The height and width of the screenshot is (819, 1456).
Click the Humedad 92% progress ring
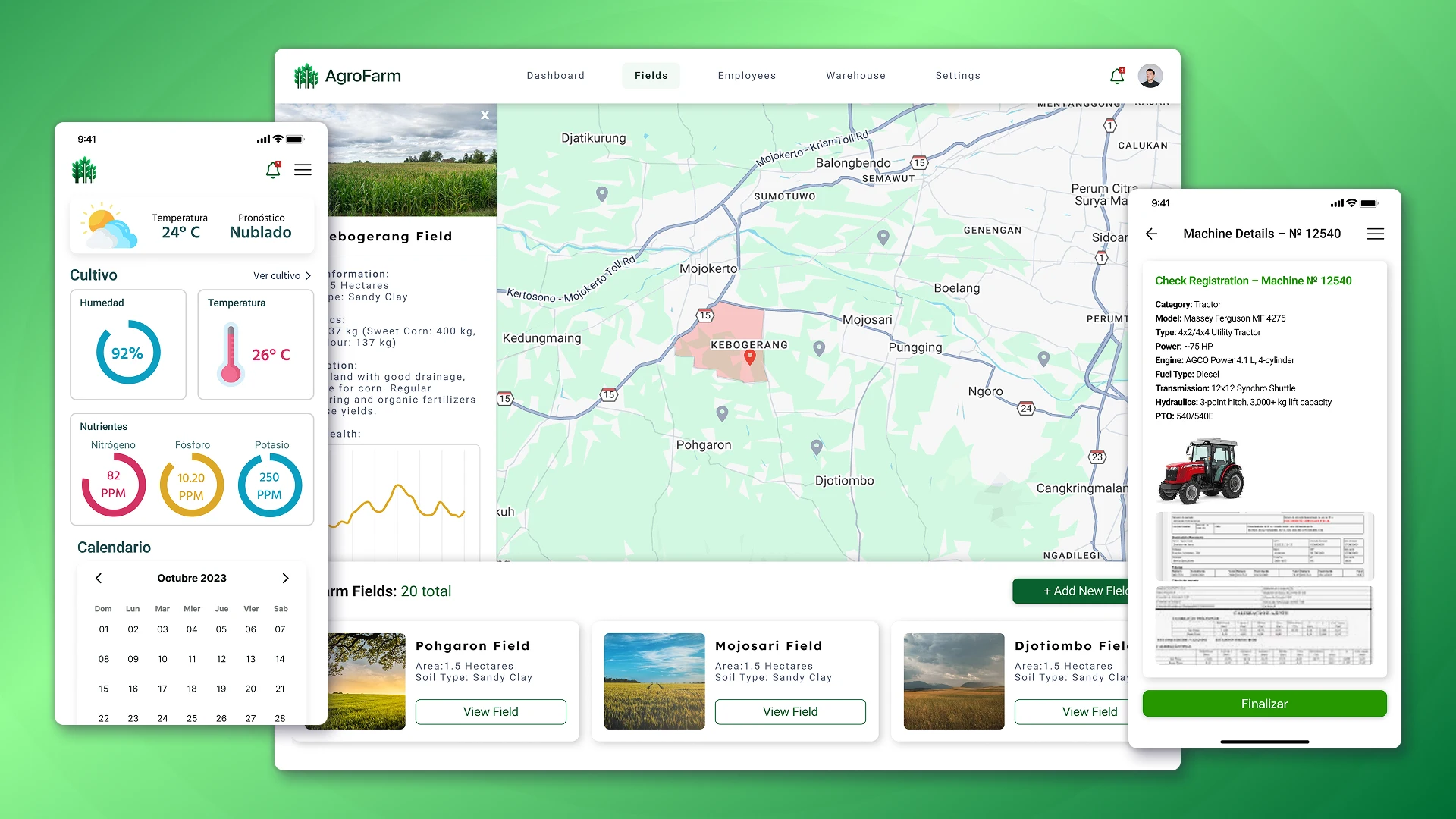coord(127,352)
